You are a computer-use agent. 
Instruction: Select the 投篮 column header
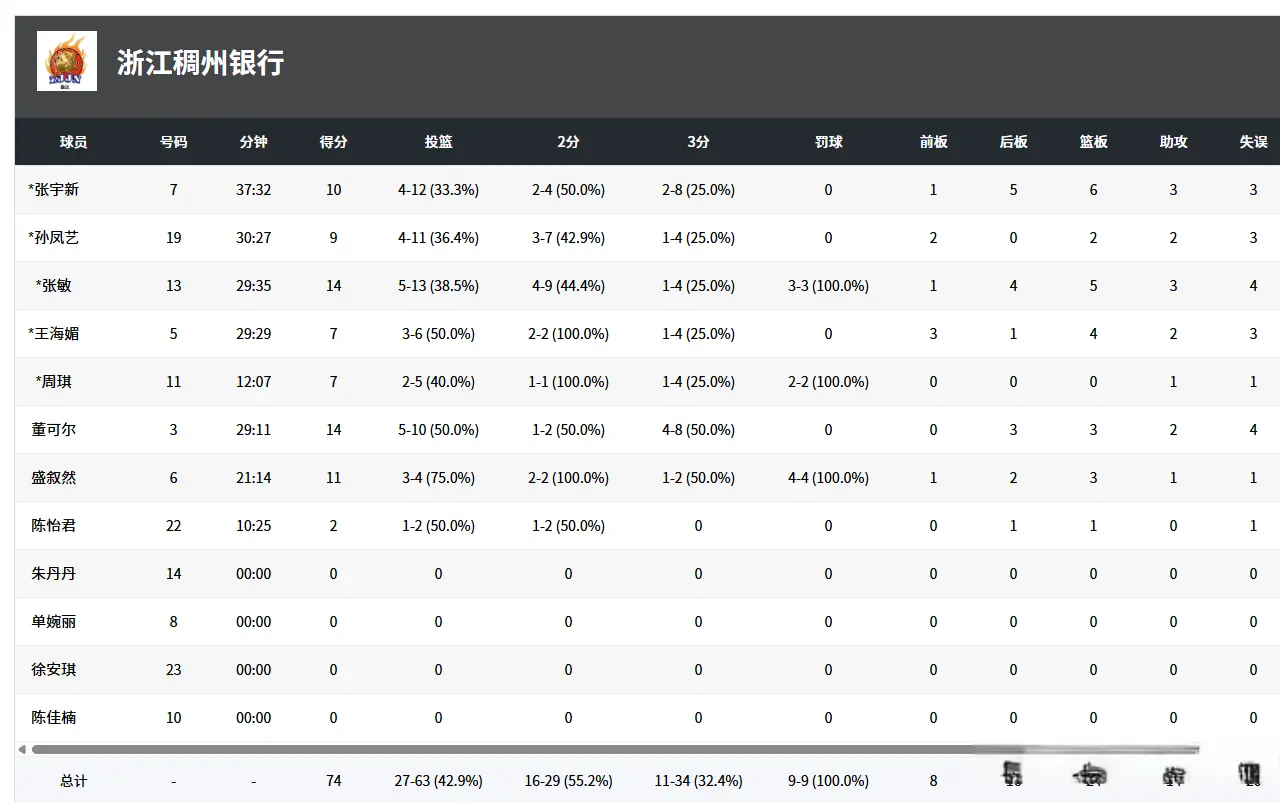[x=438, y=142]
